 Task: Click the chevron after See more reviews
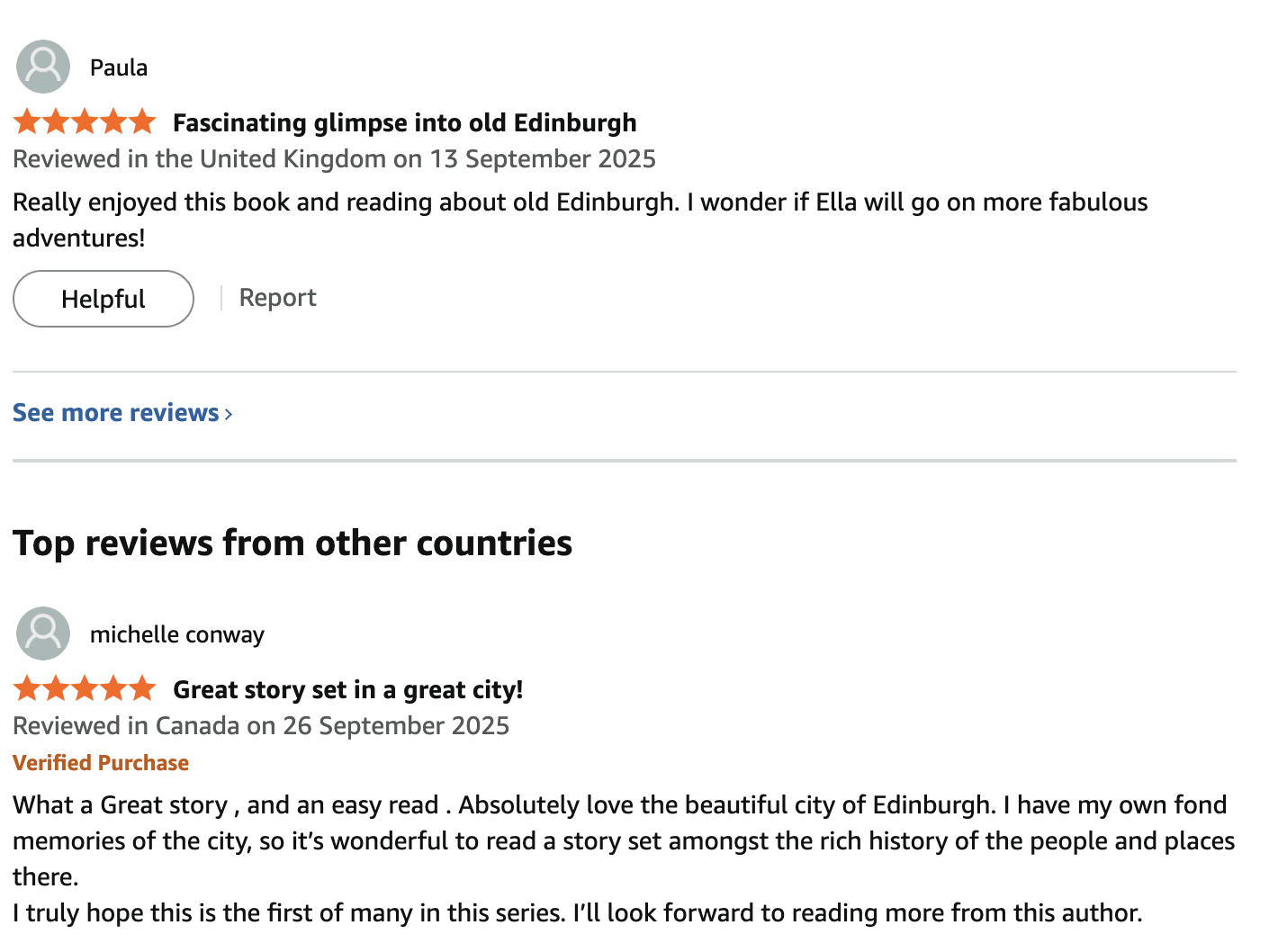click(x=229, y=414)
